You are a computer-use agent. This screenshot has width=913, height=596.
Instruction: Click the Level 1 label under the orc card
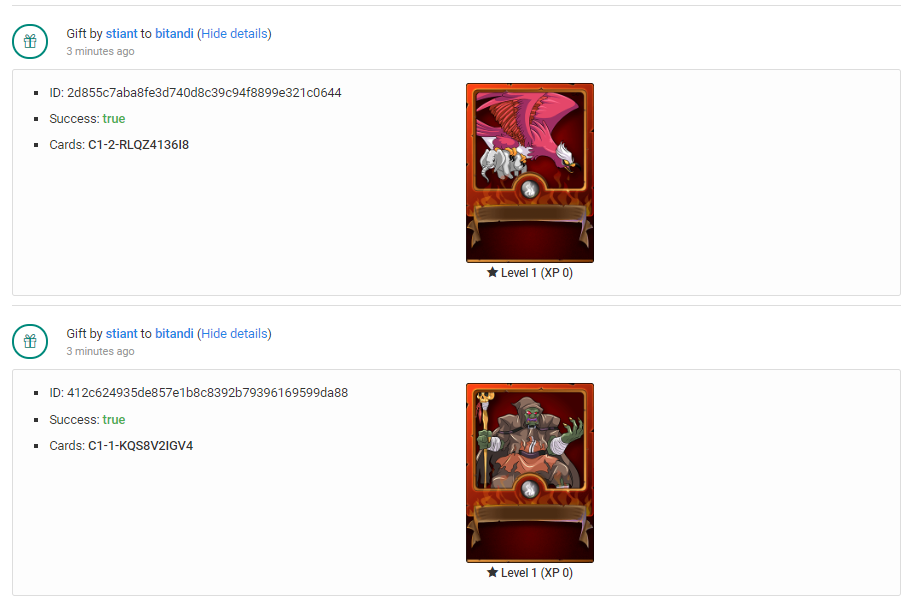point(536,573)
